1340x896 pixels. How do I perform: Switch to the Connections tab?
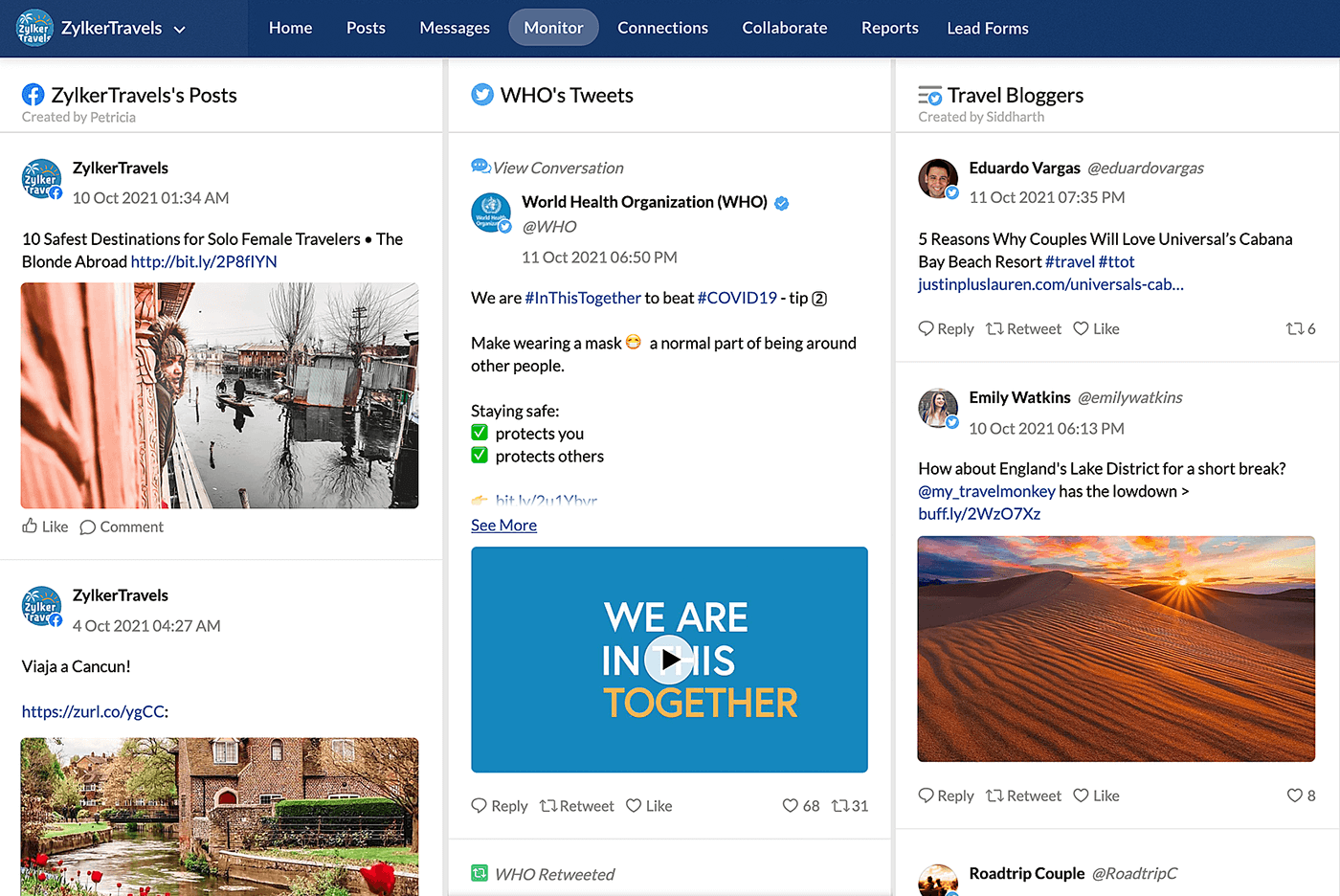pos(662,28)
